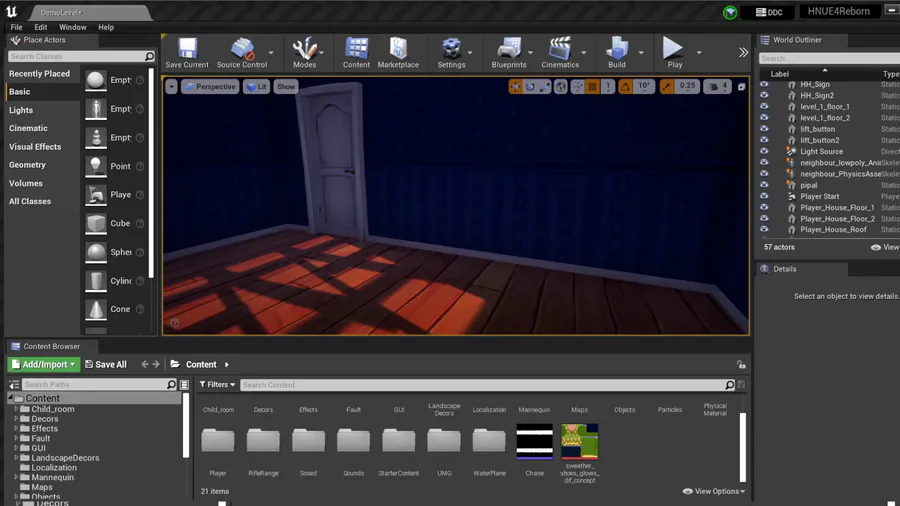Hide the pipal actor with eye icon
This screenshot has width=900, height=506.
click(764, 185)
